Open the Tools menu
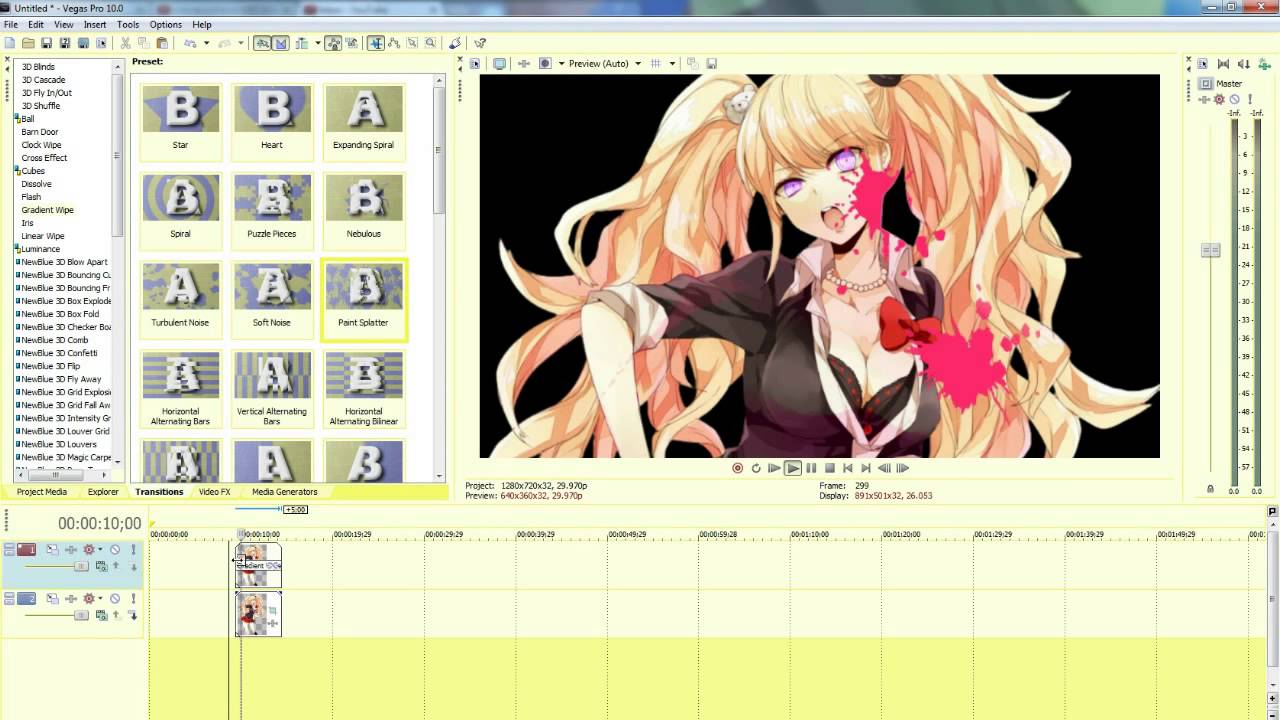The image size is (1280, 720). [128, 24]
